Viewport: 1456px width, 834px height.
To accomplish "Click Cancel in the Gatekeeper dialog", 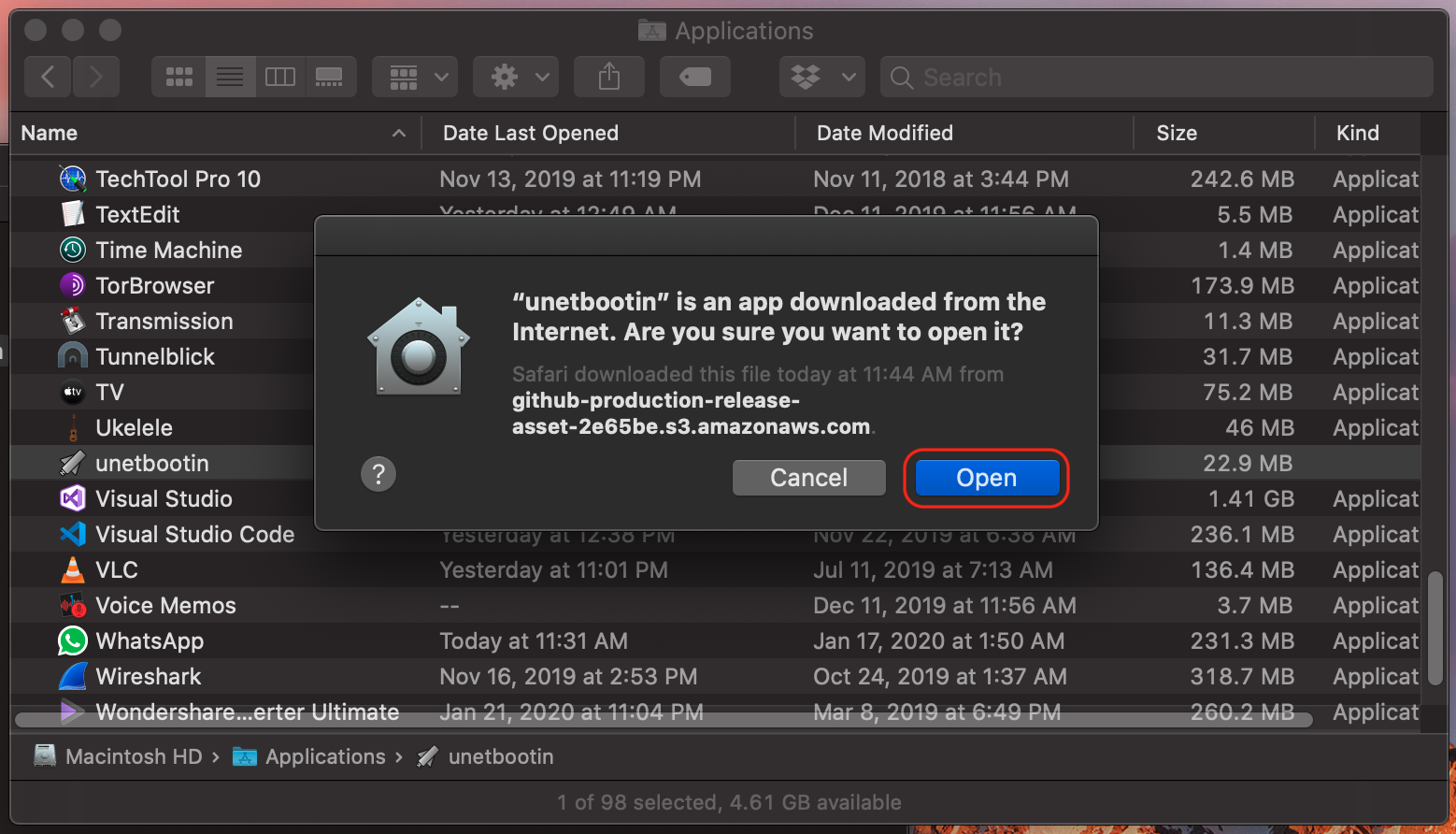I will (x=809, y=478).
